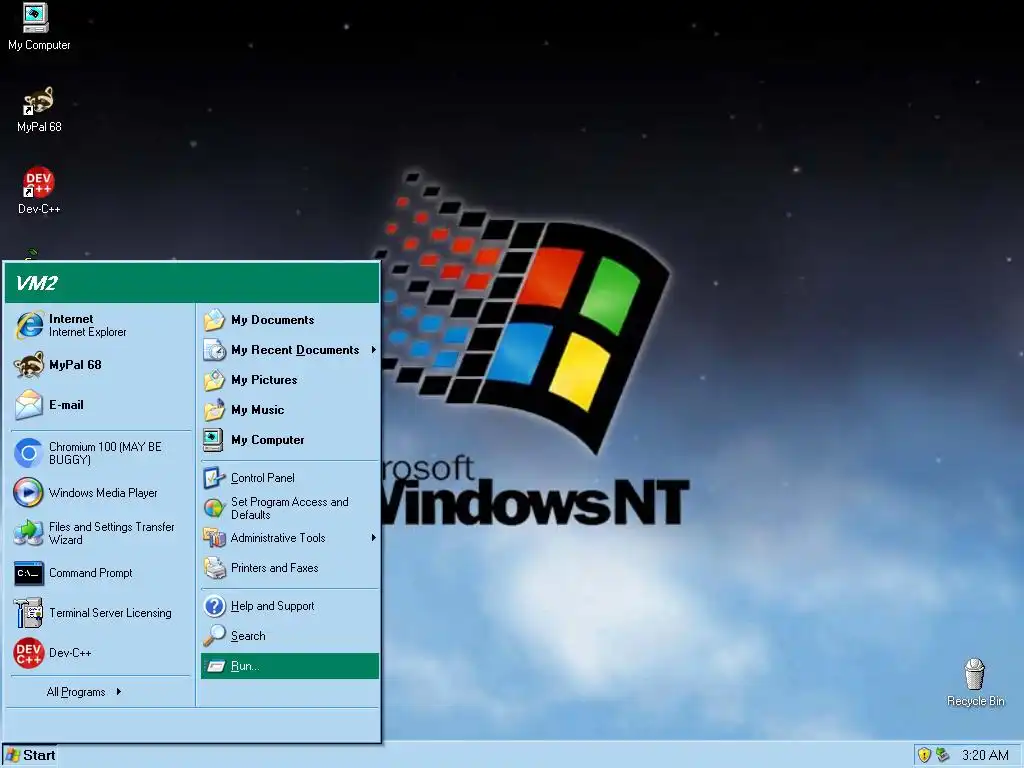The height and width of the screenshot is (768, 1024).
Task: Click the Search magnifier icon
Action: tap(214, 636)
